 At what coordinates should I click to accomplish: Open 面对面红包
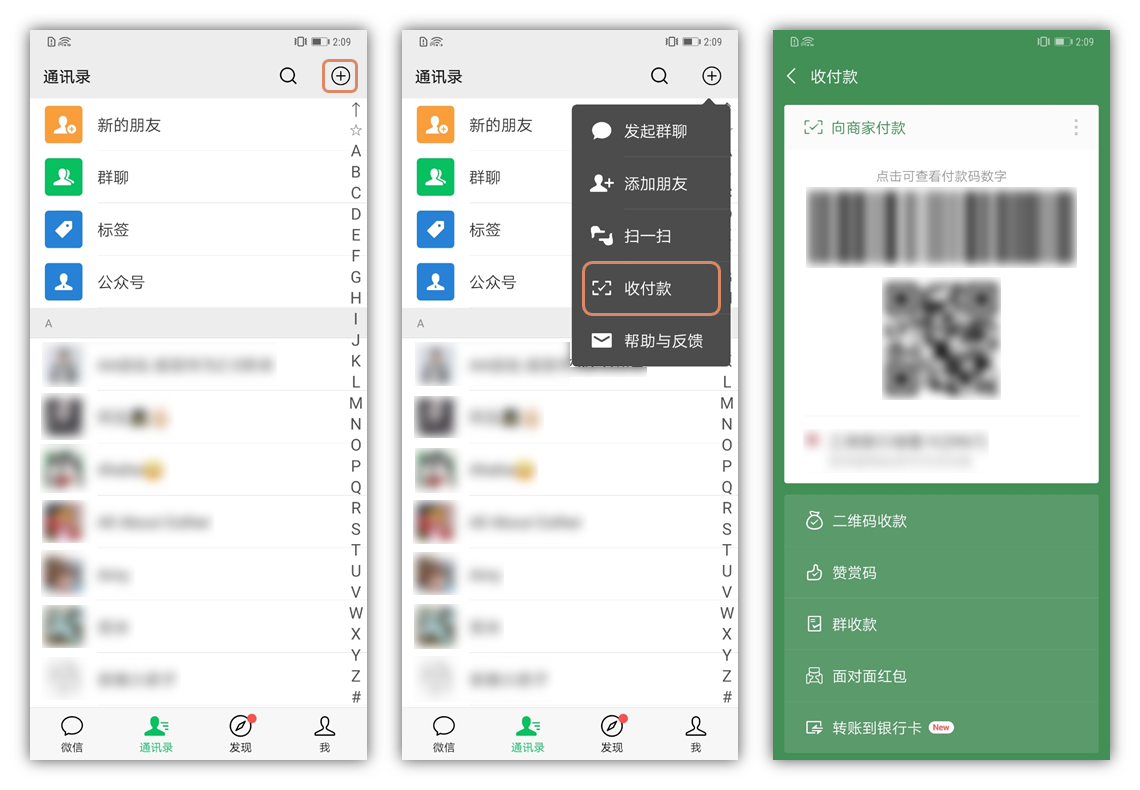tap(942, 676)
